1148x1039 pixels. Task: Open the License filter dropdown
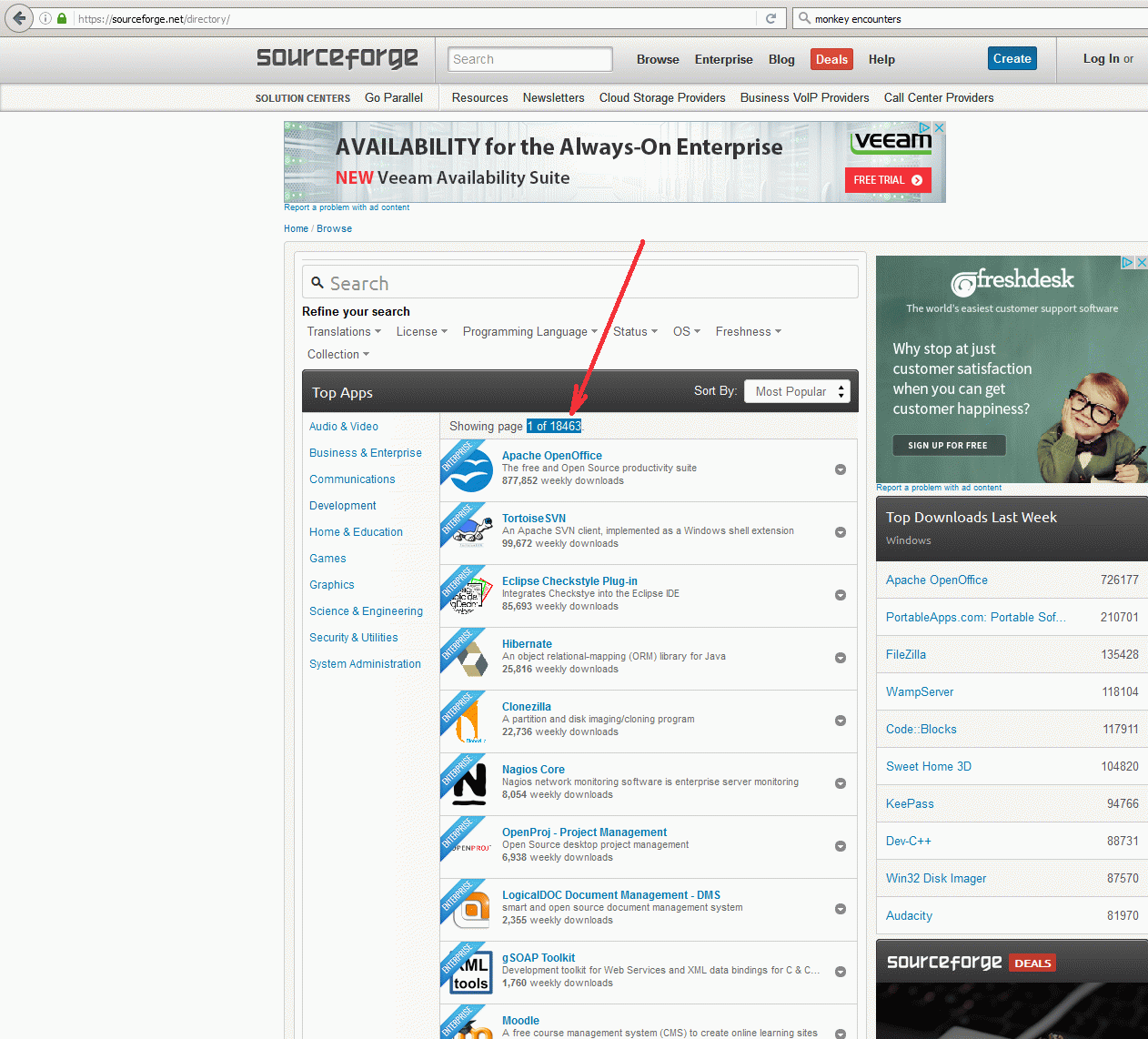tap(422, 331)
